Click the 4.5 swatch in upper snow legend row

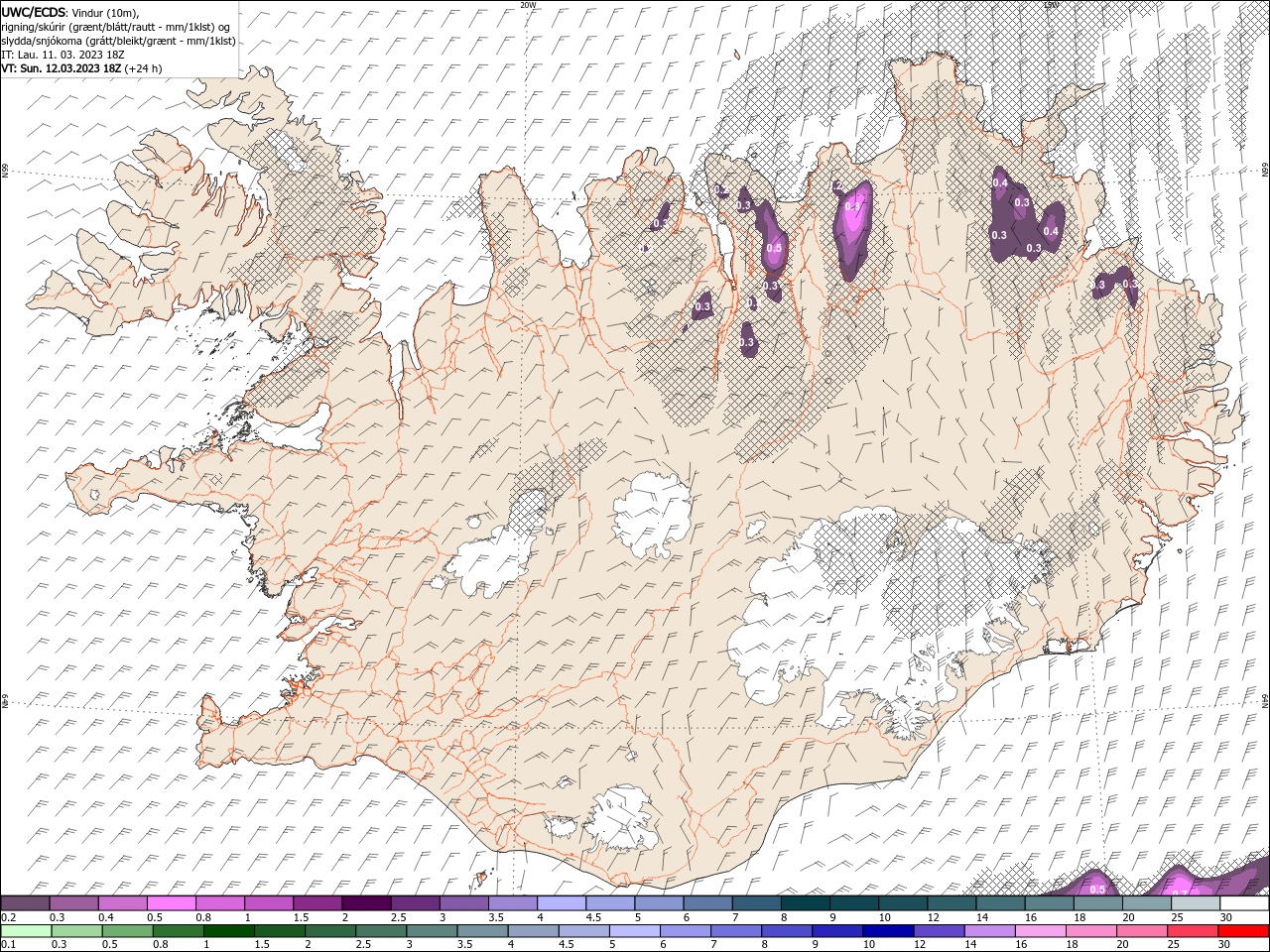click(x=610, y=903)
